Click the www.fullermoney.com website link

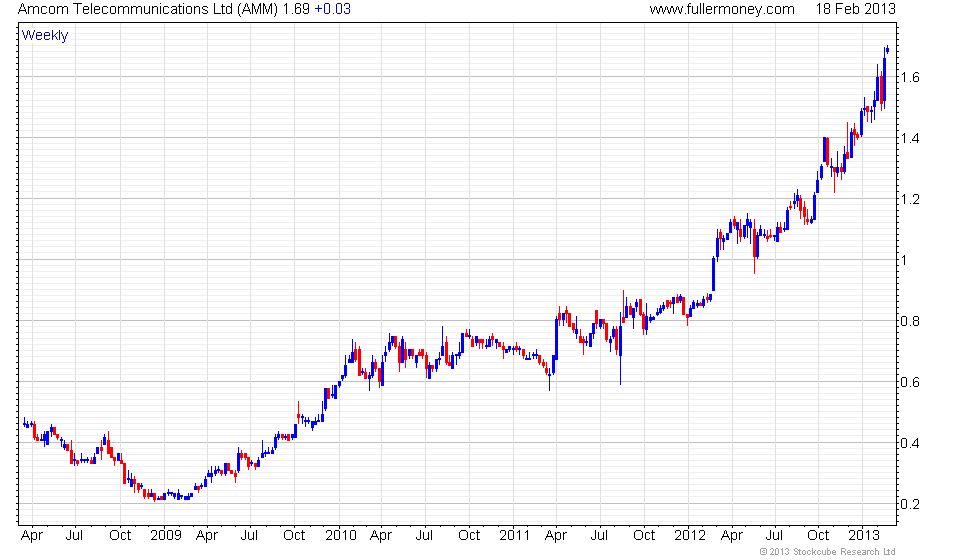pos(721,9)
